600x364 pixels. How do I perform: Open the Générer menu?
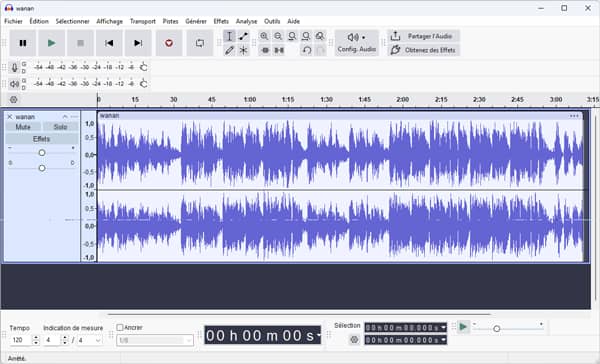click(x=196, y=21)
